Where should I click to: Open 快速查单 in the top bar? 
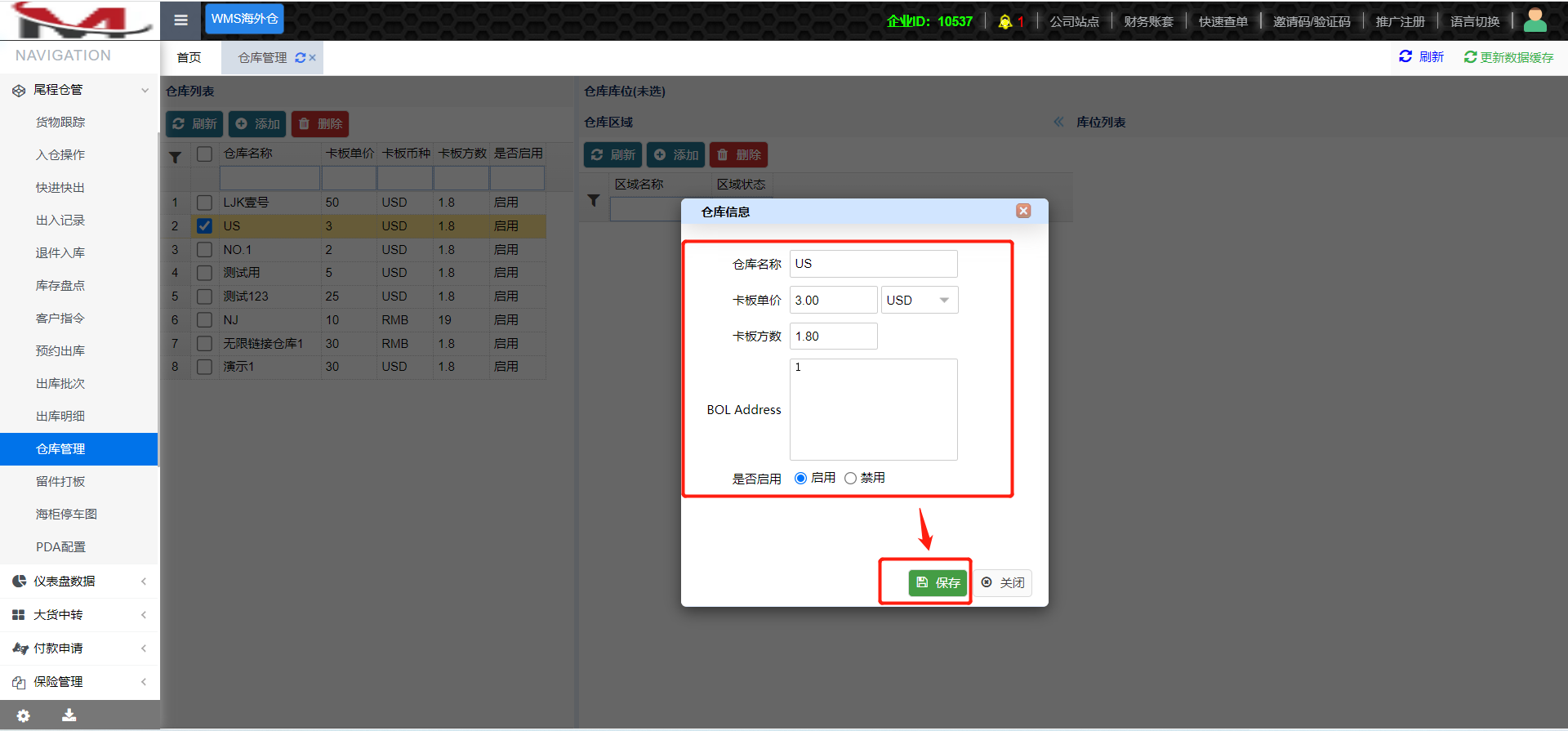(1223, 22)
